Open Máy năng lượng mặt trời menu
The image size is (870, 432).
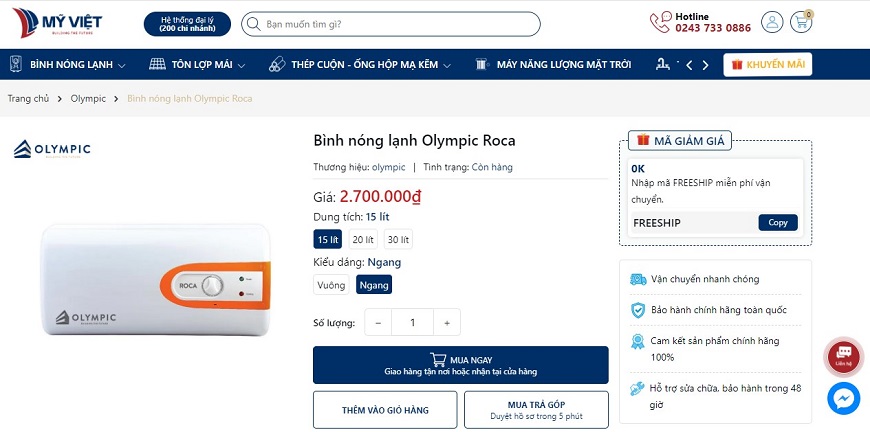point(553,65)
